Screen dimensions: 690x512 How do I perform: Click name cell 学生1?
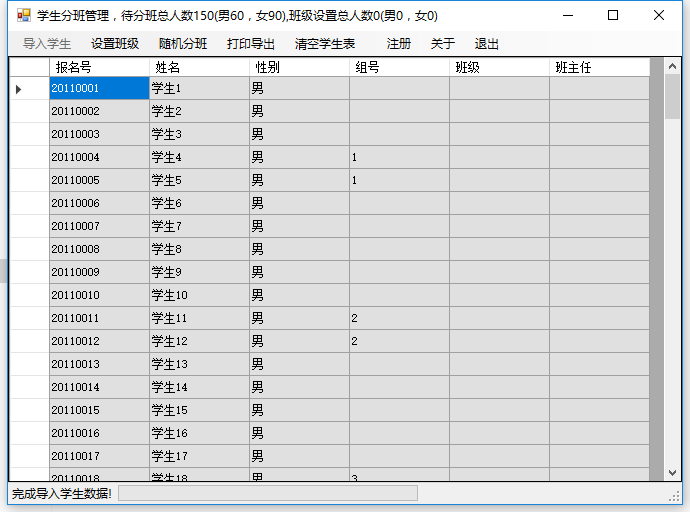point(199,88)
